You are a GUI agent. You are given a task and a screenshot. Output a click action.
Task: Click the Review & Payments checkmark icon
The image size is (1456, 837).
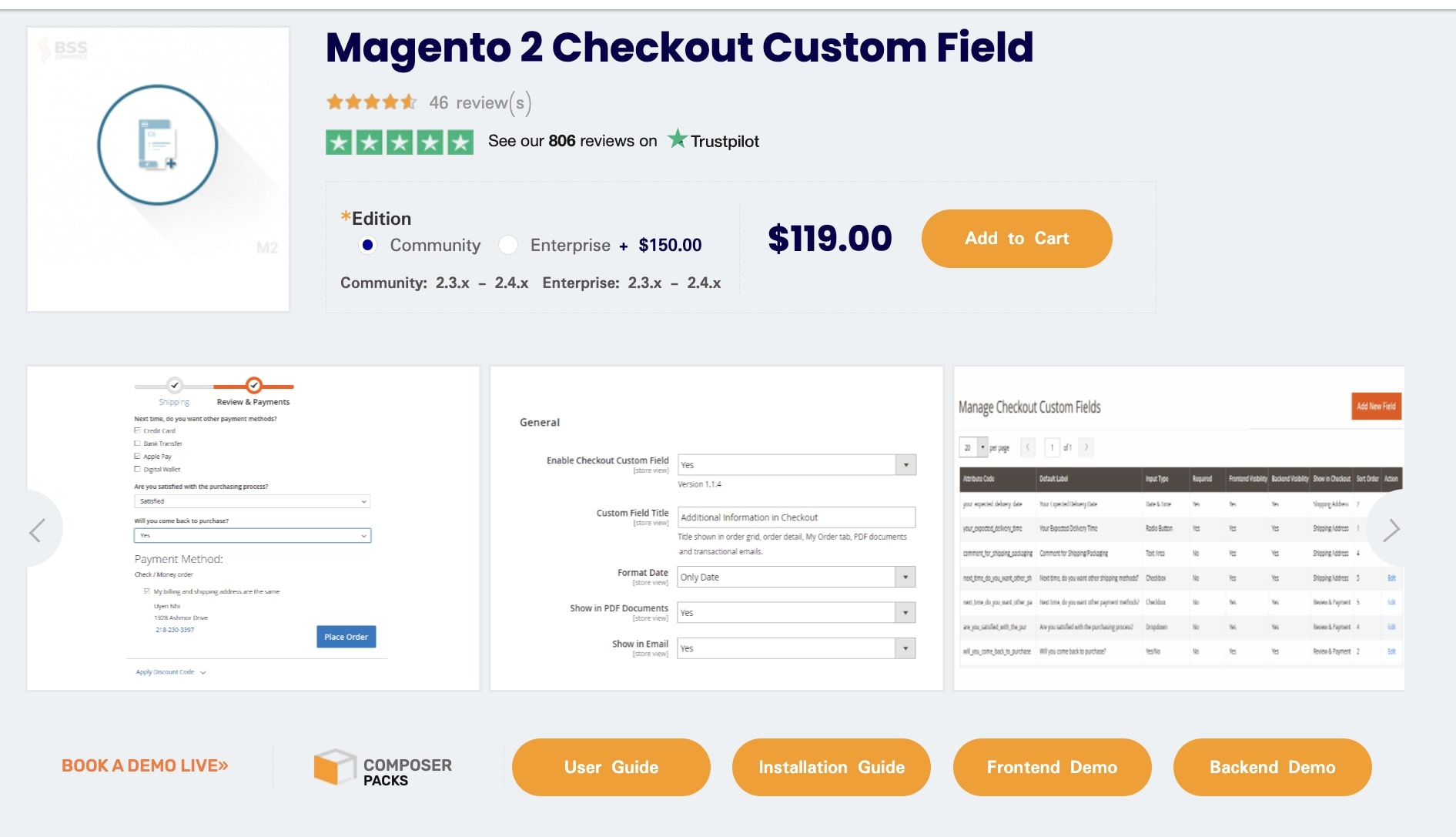(253, 386)
